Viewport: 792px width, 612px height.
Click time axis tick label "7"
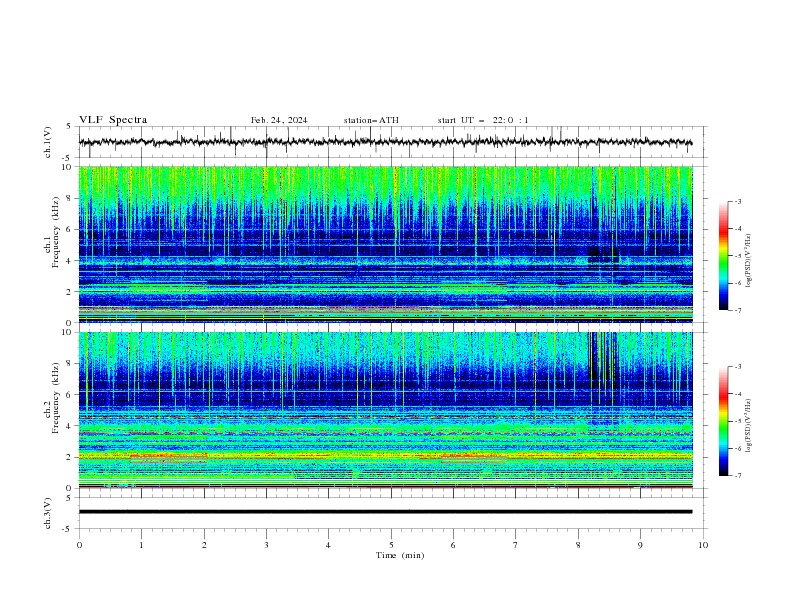(516, 545)
